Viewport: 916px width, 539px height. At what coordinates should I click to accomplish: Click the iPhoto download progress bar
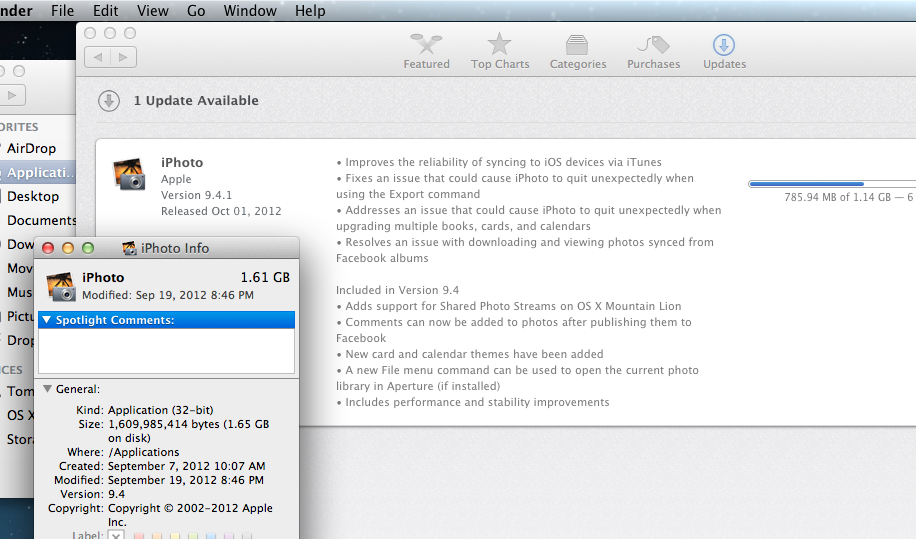[x=832, y=184]
